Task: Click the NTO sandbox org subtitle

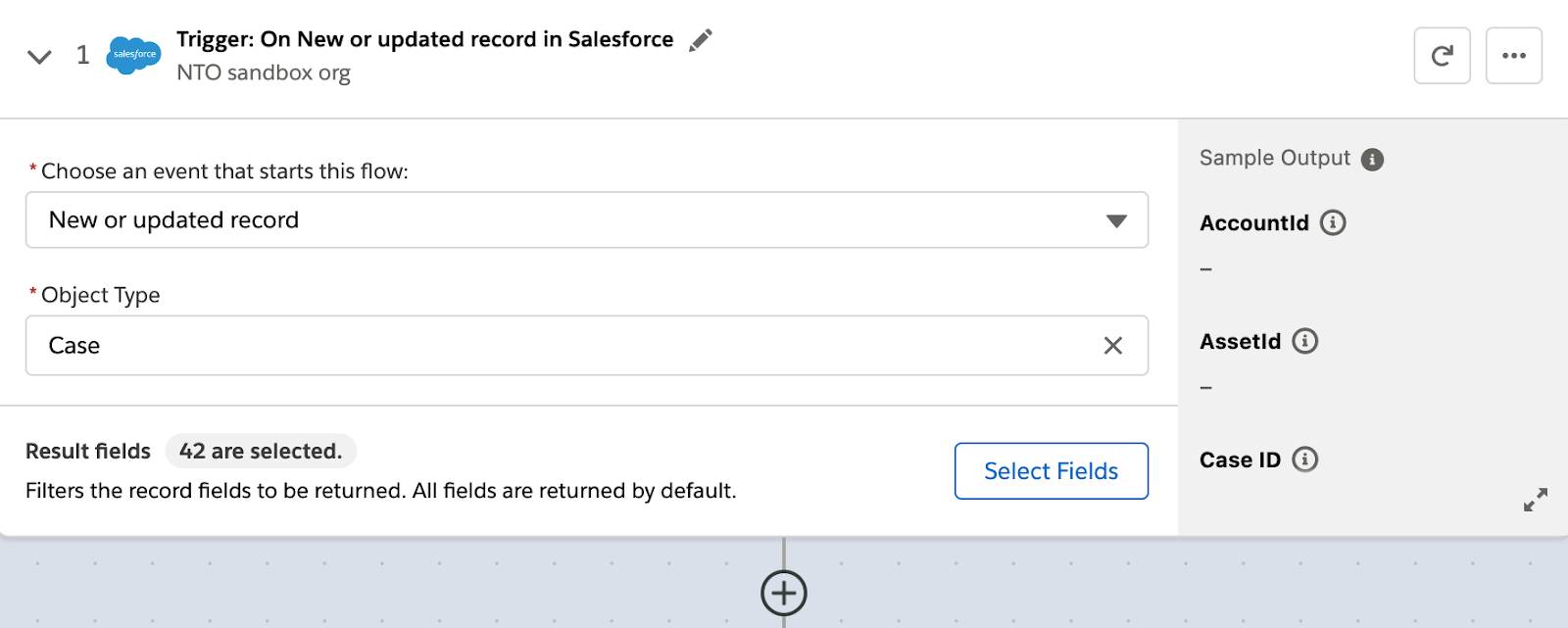Action: tap(263, 72)
